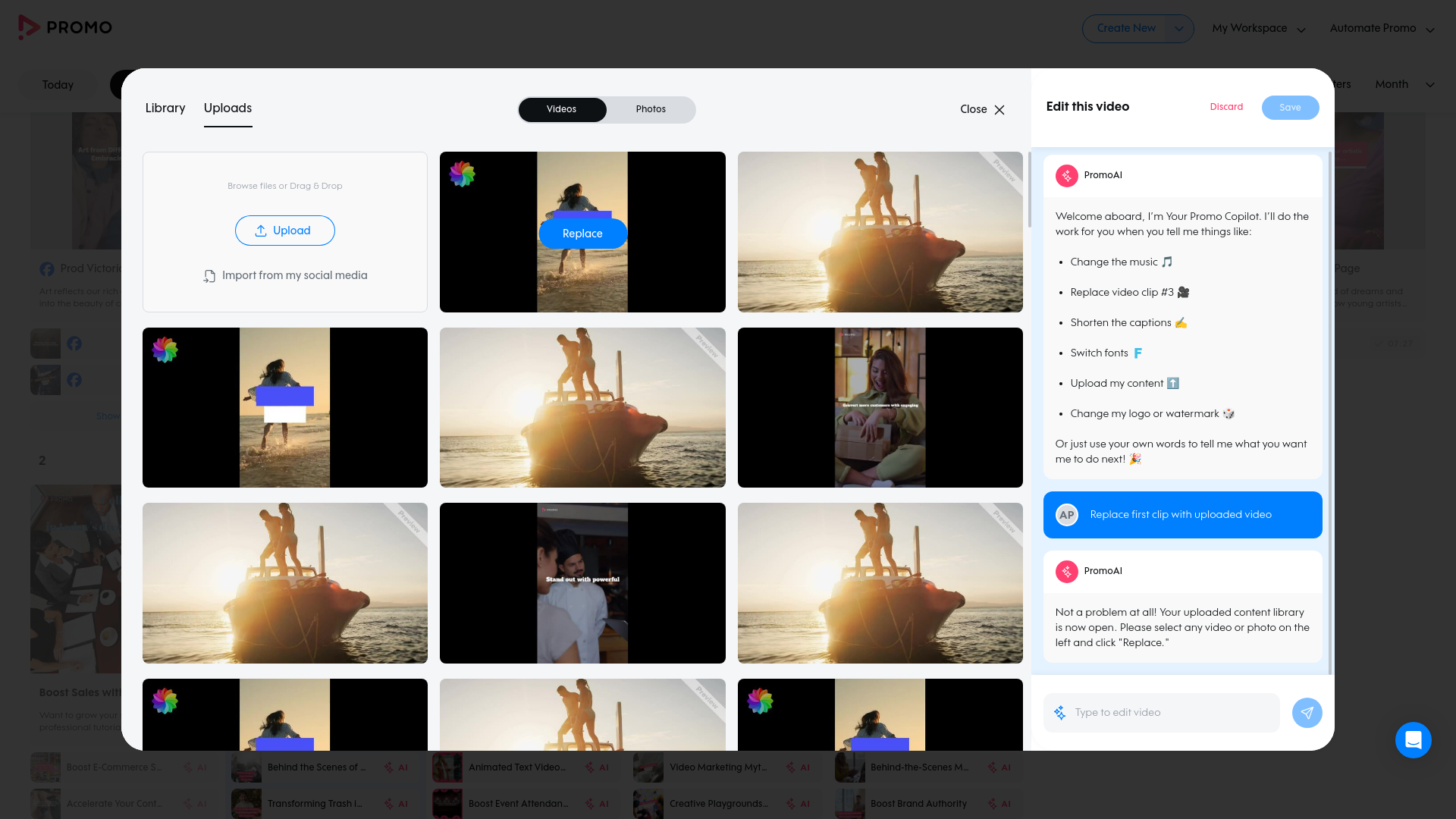This screenshot has width=1456, height=819.
Task: Click the sparkle icon in edit input
Action: click(1059, 713)
